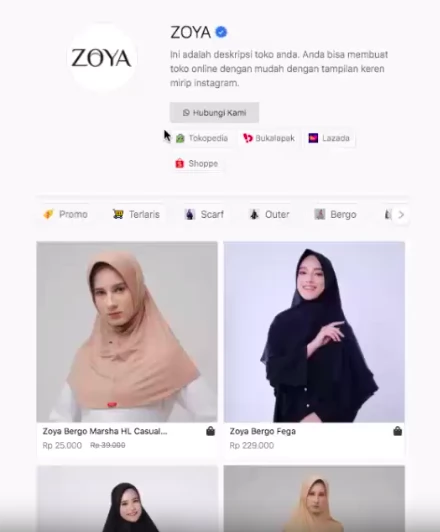This screenshot has width=440, height=532.
Task: Open the Bukalapak store link
Action: [x=269, y=138]
